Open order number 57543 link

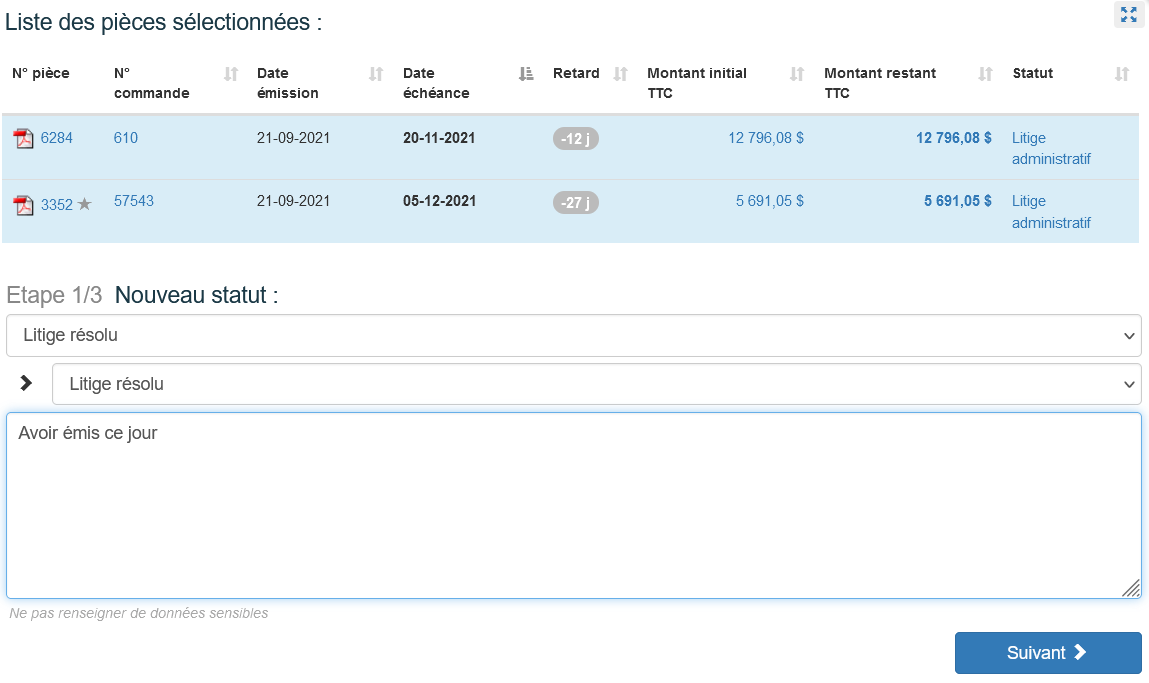pos(133,201)
